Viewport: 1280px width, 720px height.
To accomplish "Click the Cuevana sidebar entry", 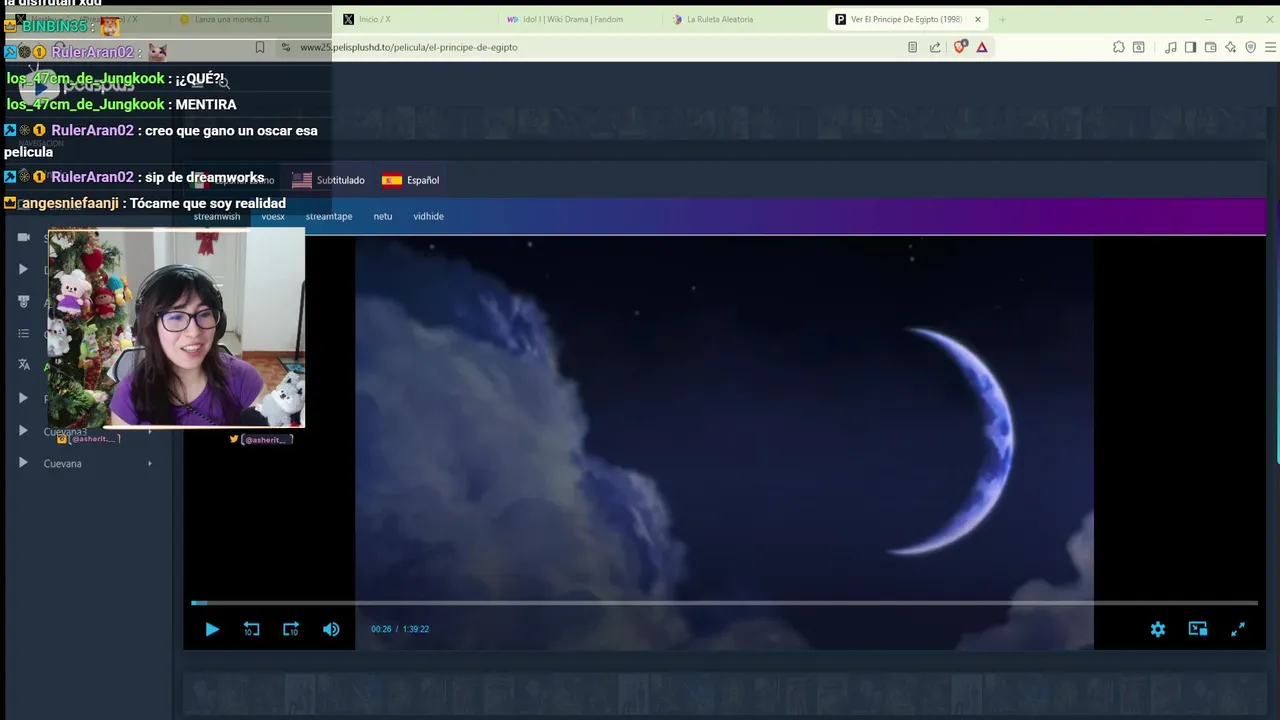I will pos(63,463).
